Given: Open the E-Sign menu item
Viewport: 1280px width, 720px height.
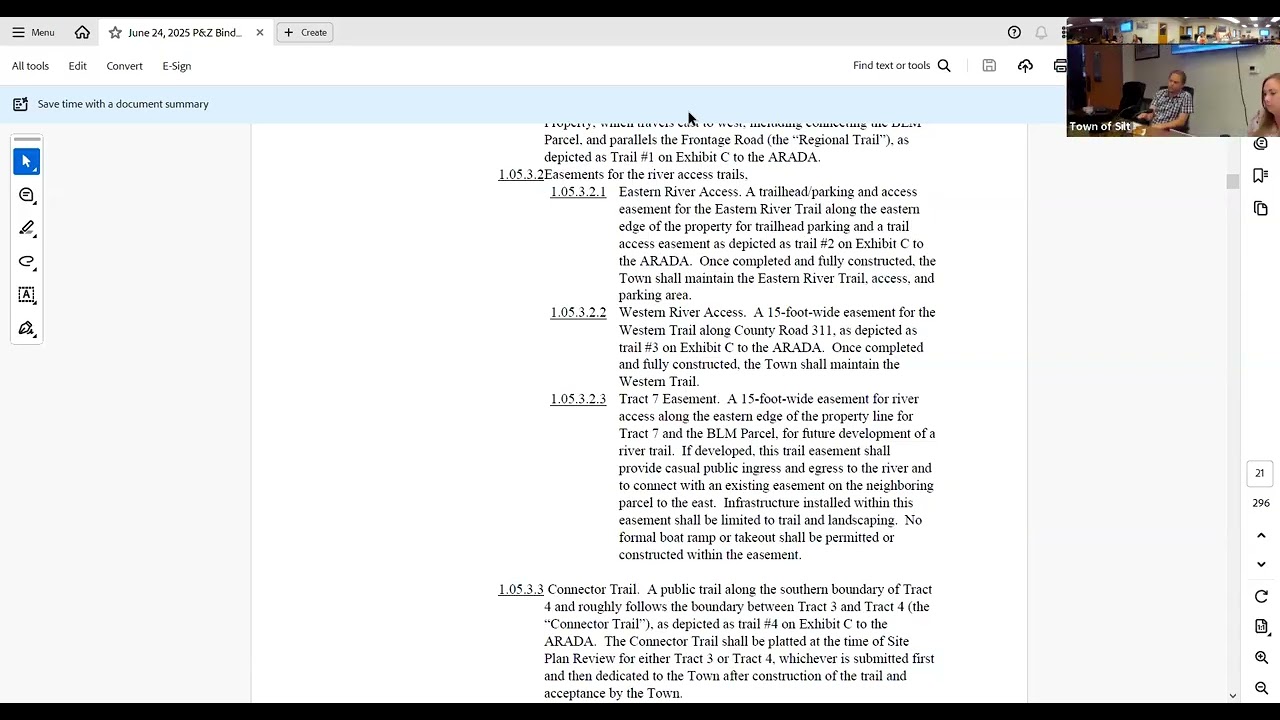Looking at the screenshot, I should click(177, 66).
